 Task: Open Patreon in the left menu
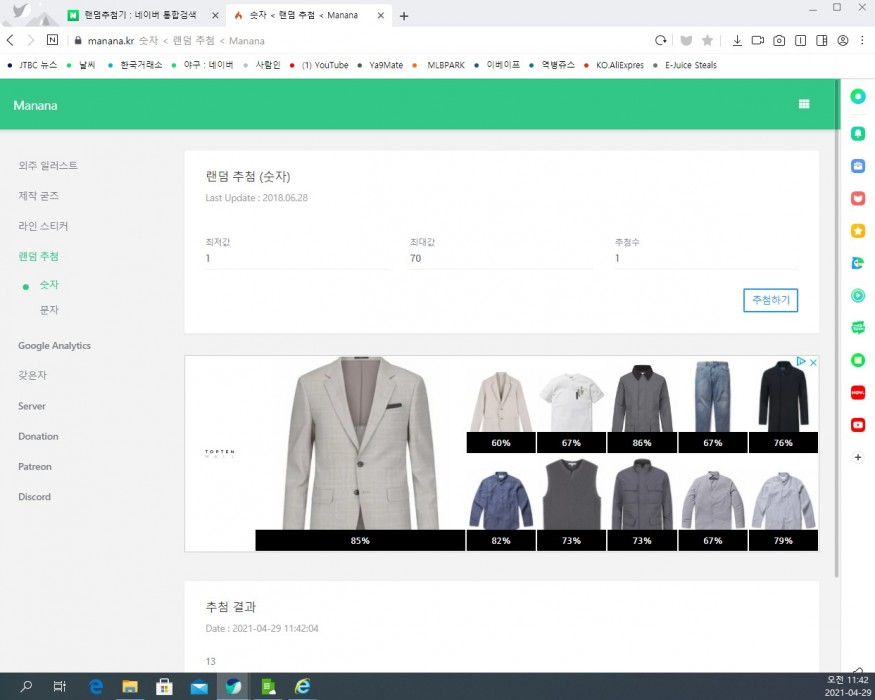(x=35, y=466)
